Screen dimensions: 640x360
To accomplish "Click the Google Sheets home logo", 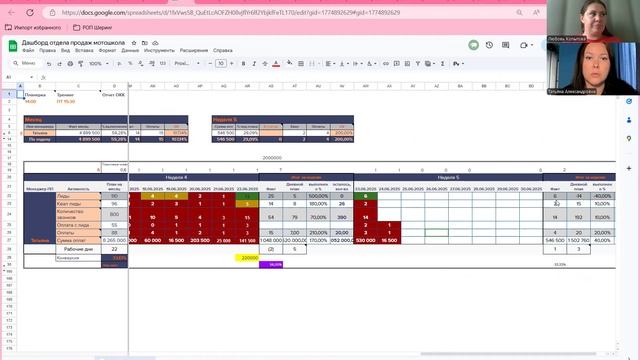I will tap(13, 46).
